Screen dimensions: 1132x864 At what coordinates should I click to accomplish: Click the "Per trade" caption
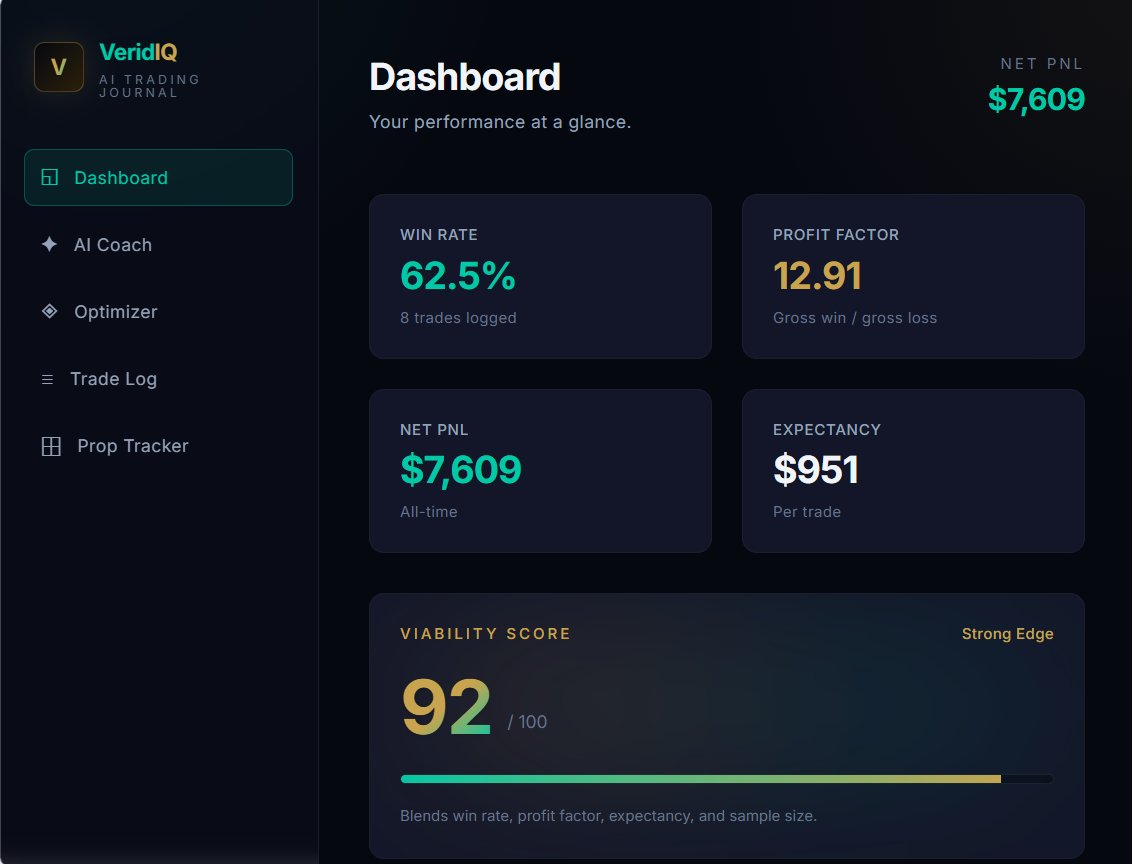(807, 512)
